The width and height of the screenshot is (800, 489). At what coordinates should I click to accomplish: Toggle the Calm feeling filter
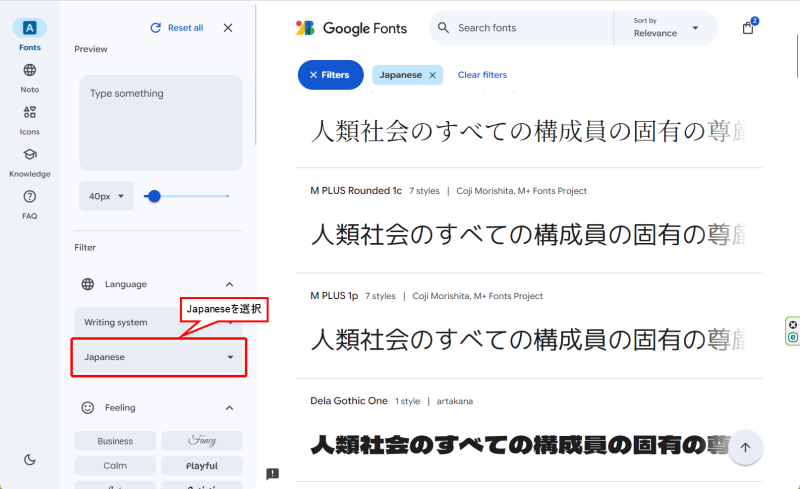(x=115, y=466)
